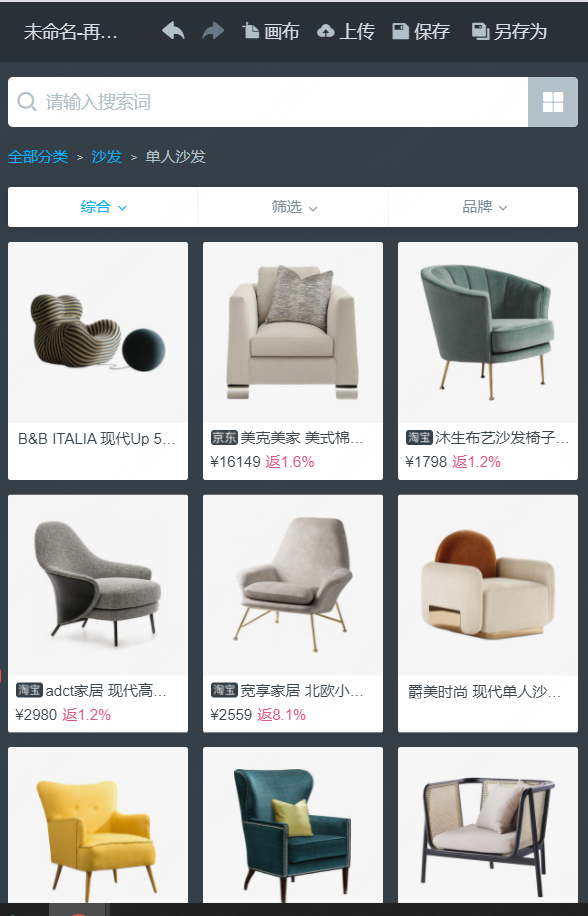
Task: Toggle the grid view layout button
Action: [552, 102]
